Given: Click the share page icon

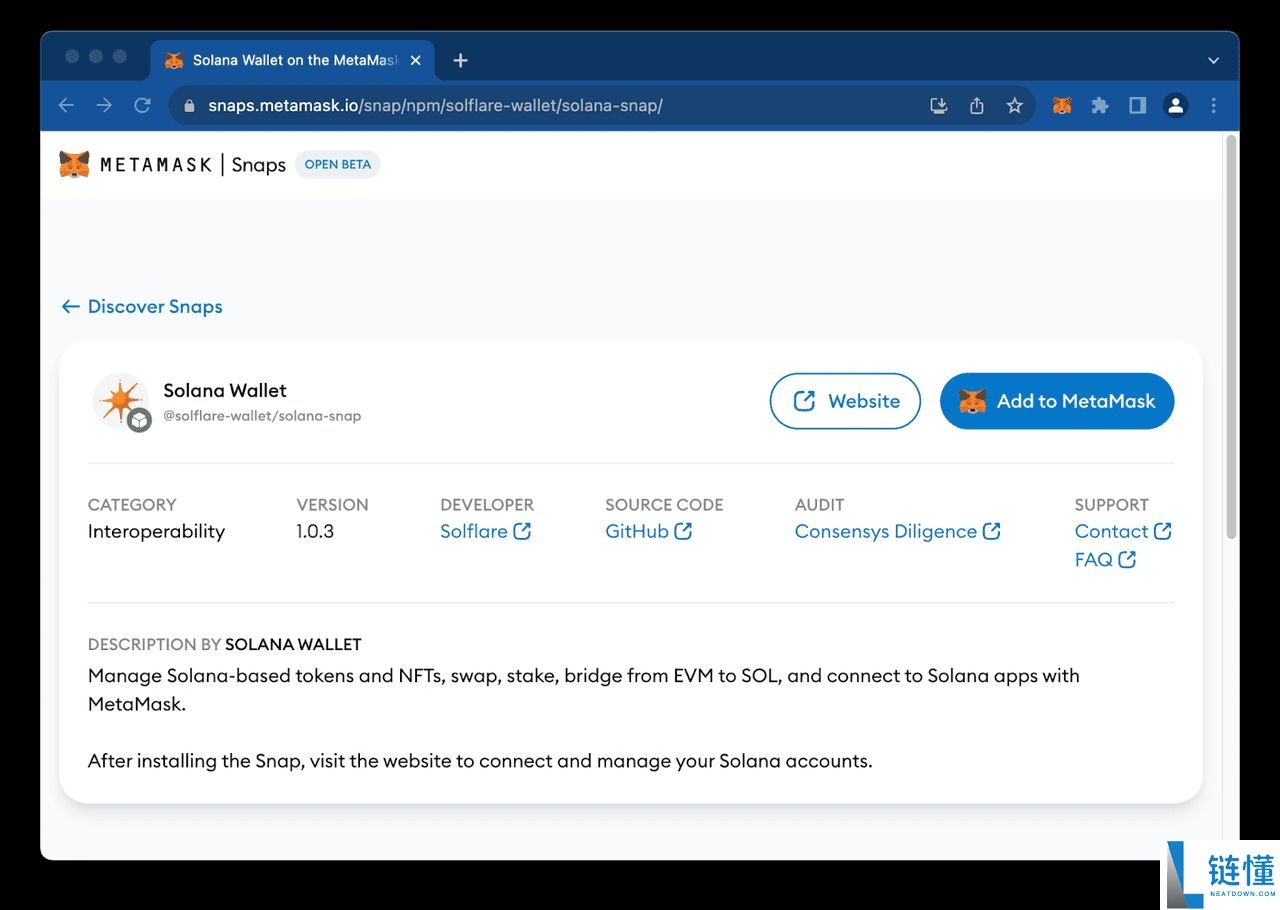Looking at the screenshot, I should [x=977, y=105].
